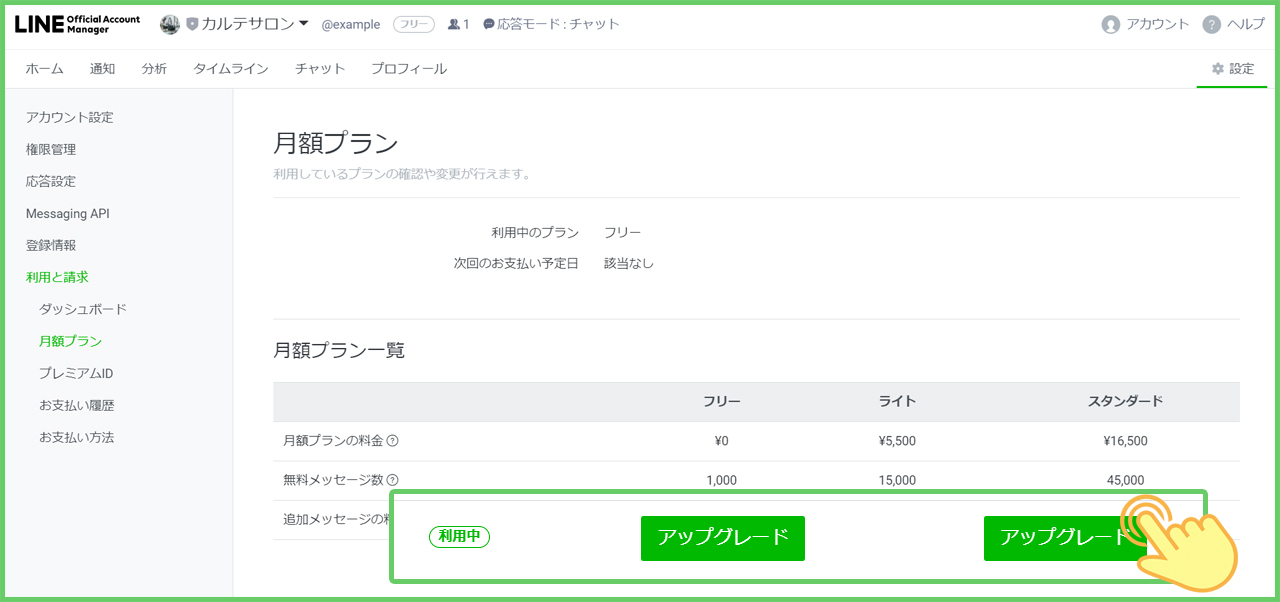
Task: Click the カルテサロン account avatar icon
Action: (x=170, y=24)
